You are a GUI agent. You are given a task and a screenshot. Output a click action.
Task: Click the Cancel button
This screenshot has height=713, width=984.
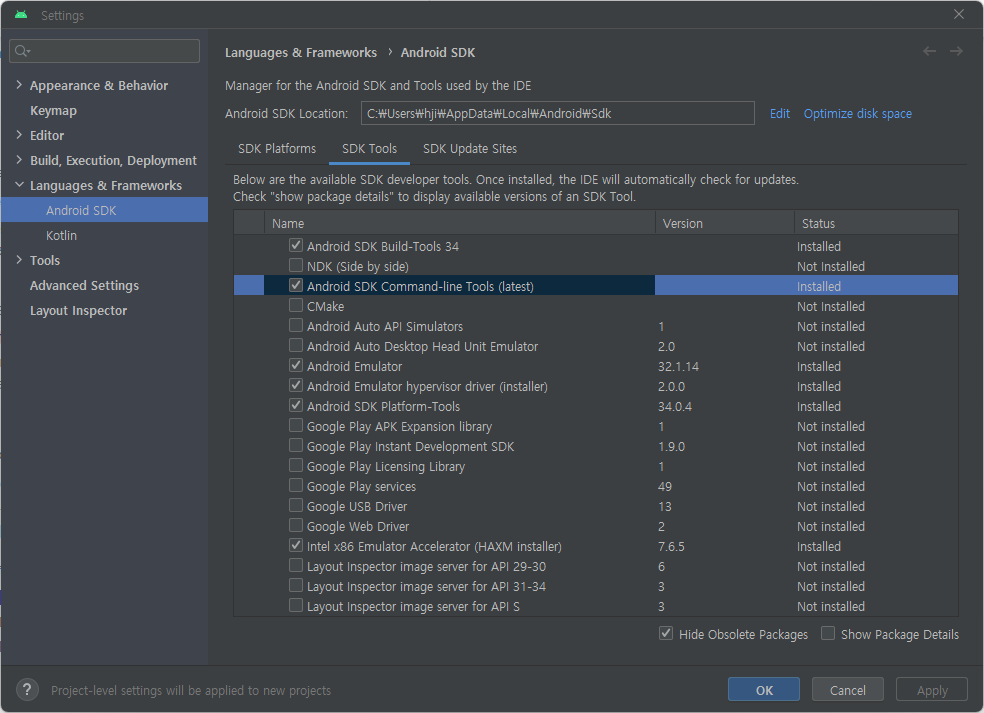[x=848, y=690]
